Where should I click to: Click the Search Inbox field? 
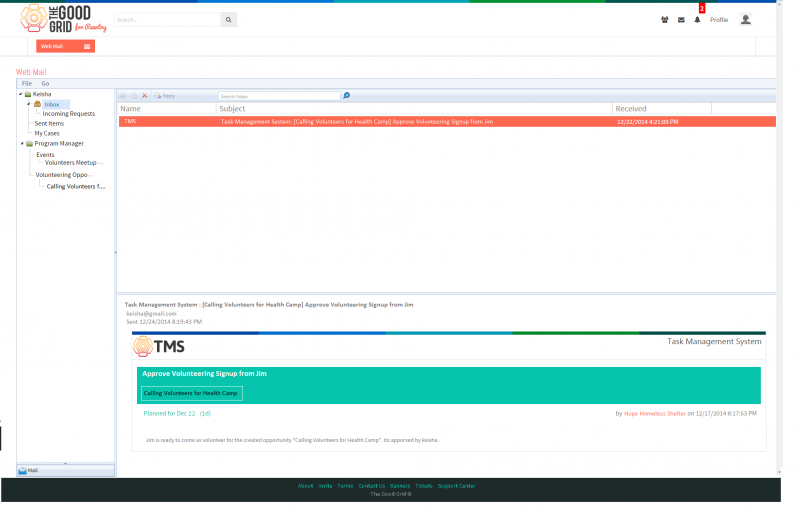(x=279, y=96)
